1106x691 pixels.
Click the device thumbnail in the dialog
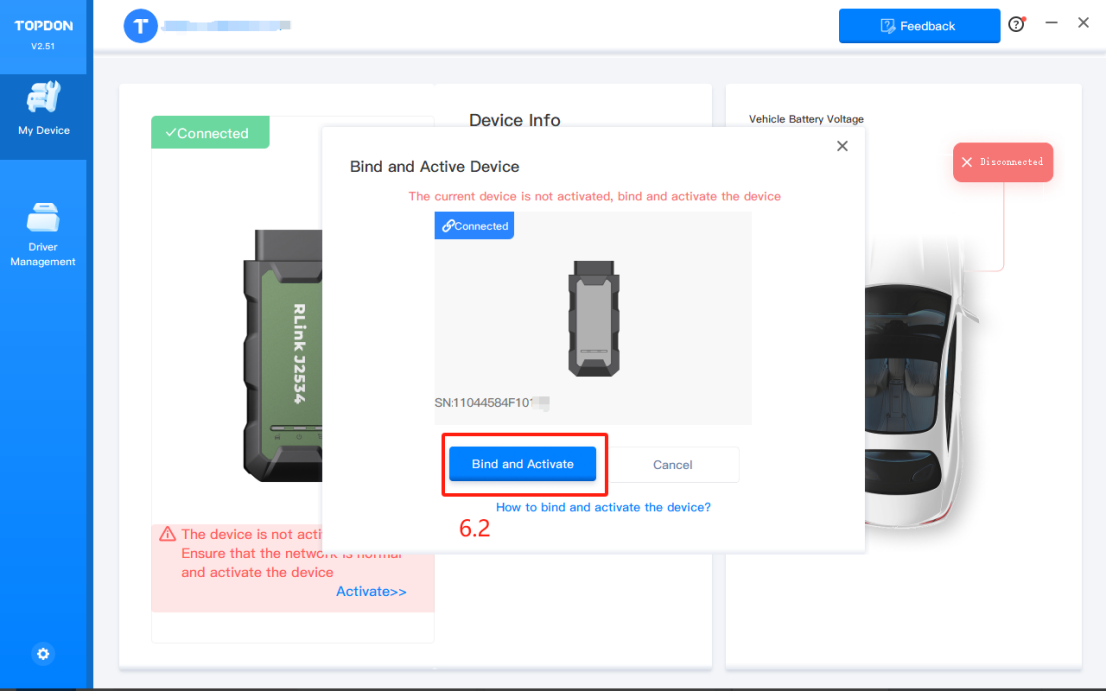[x=594, y=318]
